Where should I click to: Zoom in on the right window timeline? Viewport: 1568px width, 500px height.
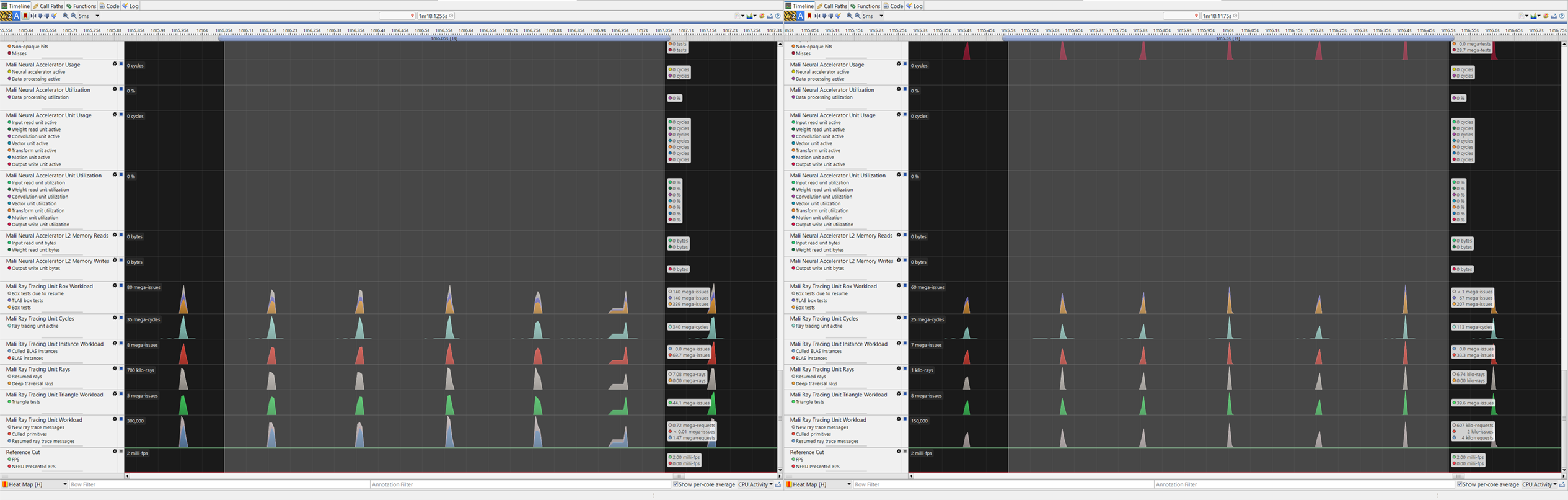click(850, 16)
